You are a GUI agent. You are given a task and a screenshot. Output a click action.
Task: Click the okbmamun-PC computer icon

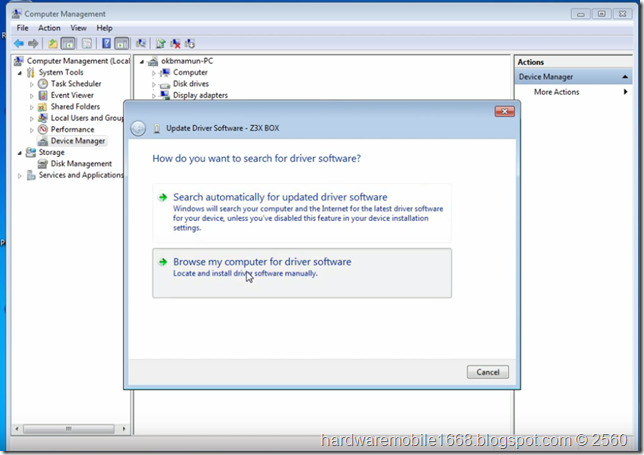point(153,61)
